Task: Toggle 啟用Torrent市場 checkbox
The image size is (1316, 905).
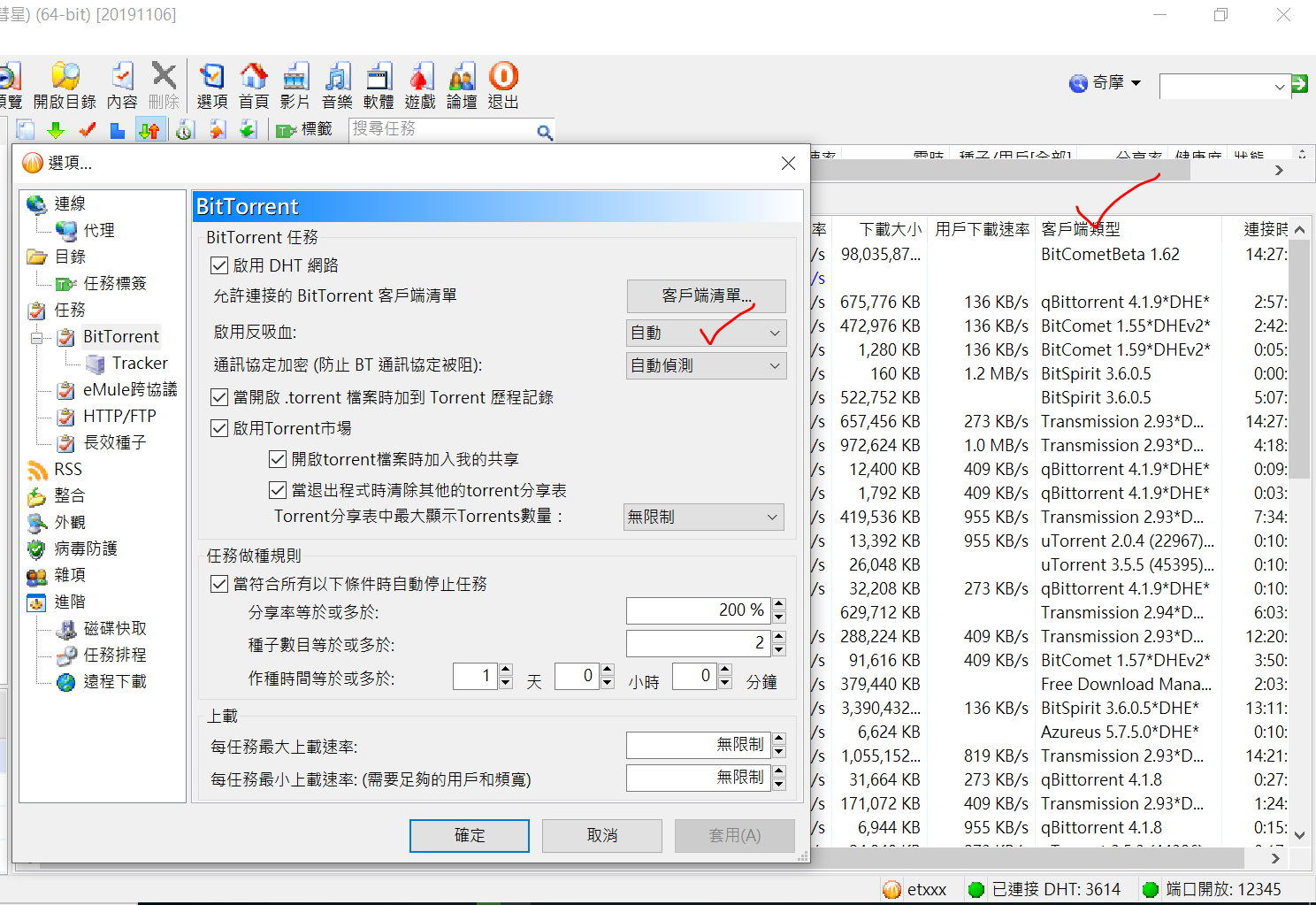Action: click(x=219, y=428)
